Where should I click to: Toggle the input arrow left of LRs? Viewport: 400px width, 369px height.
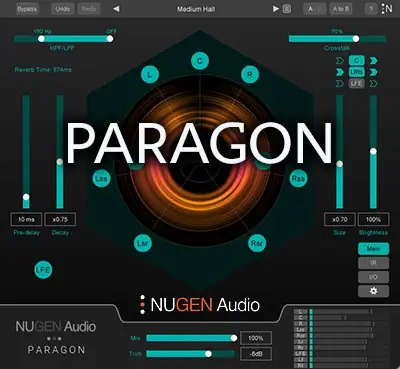[339, 72]
